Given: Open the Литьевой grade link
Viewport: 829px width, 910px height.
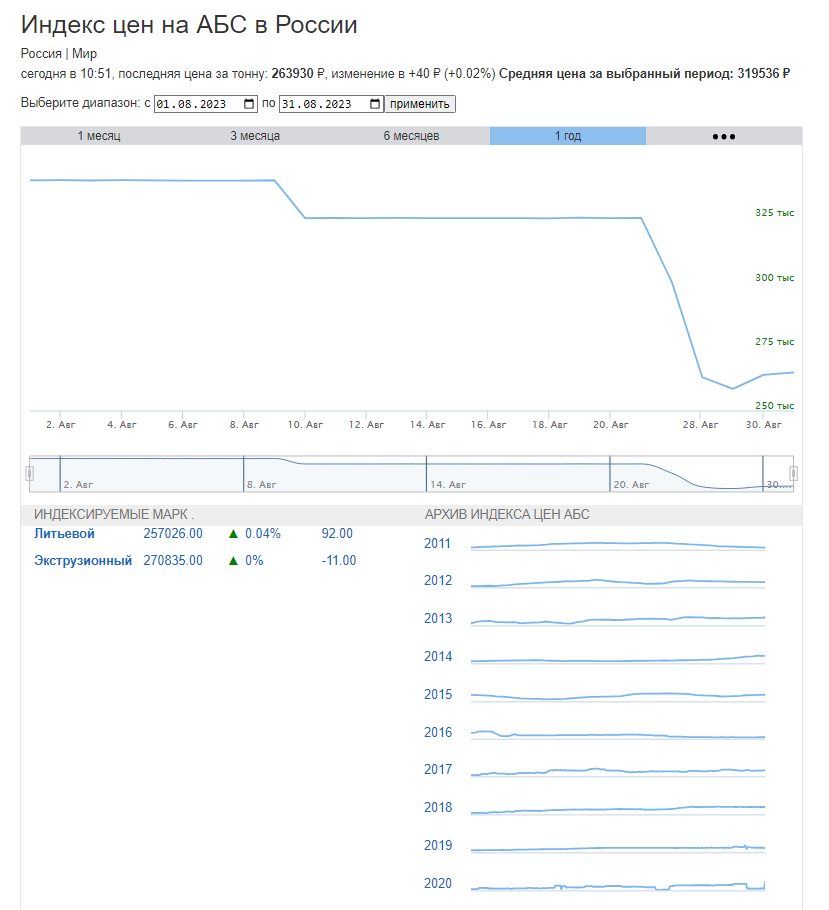Looking at the screenshot, I should (x=64, y=533).
